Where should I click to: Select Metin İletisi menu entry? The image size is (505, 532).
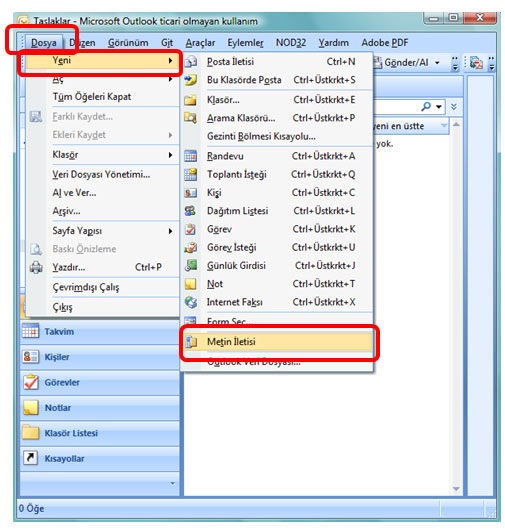click(x=278, y=342)
